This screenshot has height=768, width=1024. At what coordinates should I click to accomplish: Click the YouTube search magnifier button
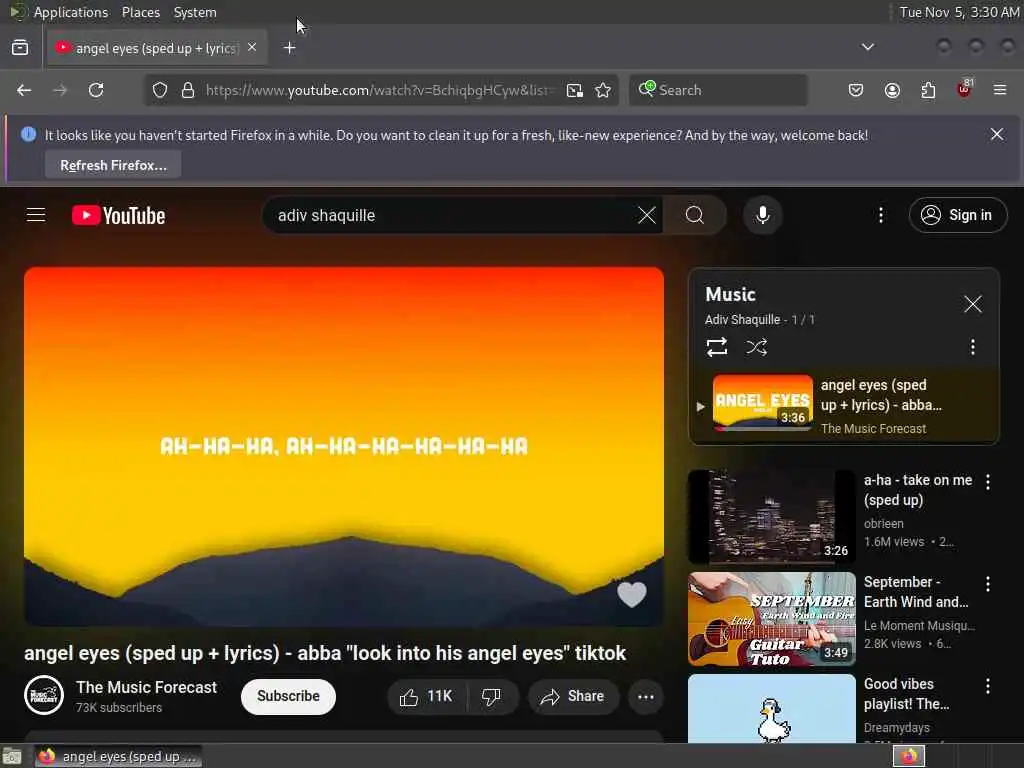pos(695,215)
